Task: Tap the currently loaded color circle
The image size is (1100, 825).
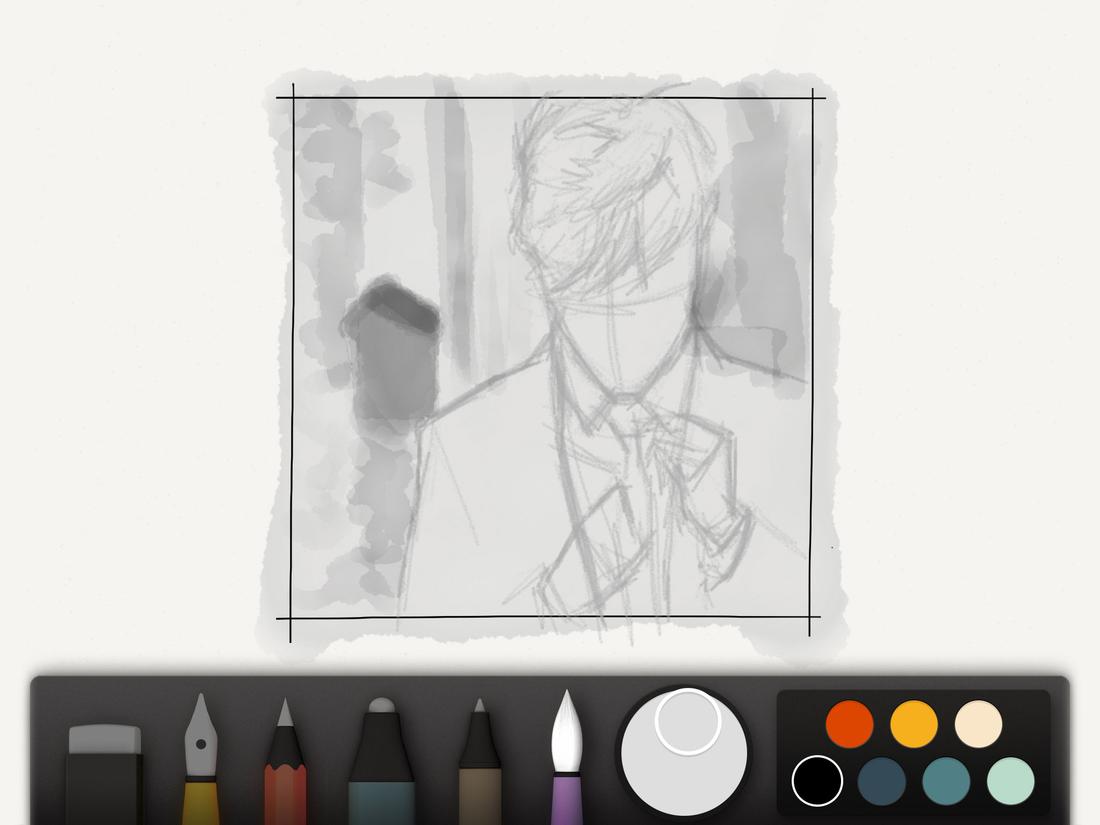Action: point(690,720)
